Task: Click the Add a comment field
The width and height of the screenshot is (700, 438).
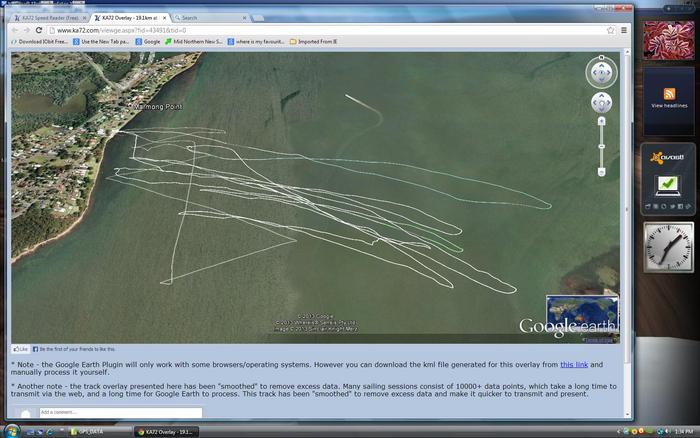Action: coord(120,412)
